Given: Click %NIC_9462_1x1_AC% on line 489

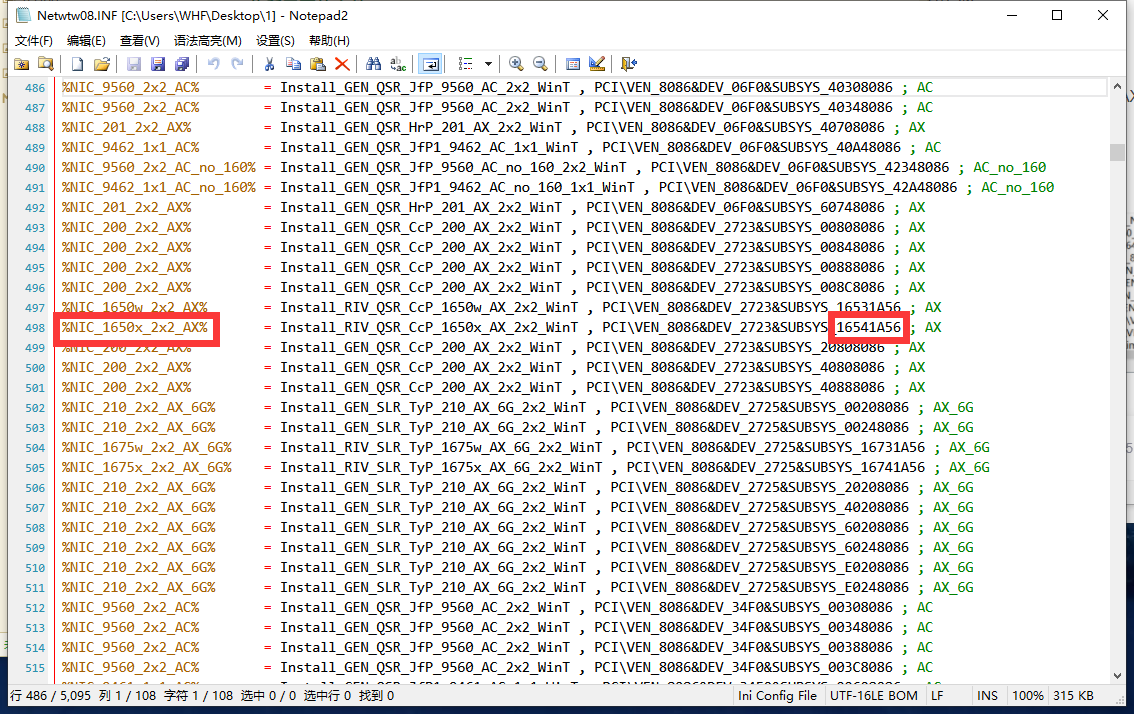Looking at the screenshot, I should coord(130,148).
